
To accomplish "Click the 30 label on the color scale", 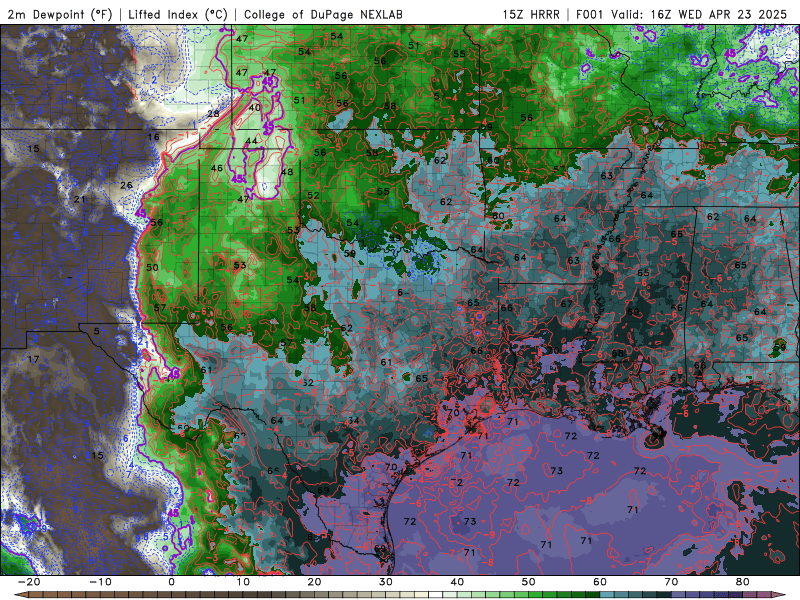I will coord(386,582).
